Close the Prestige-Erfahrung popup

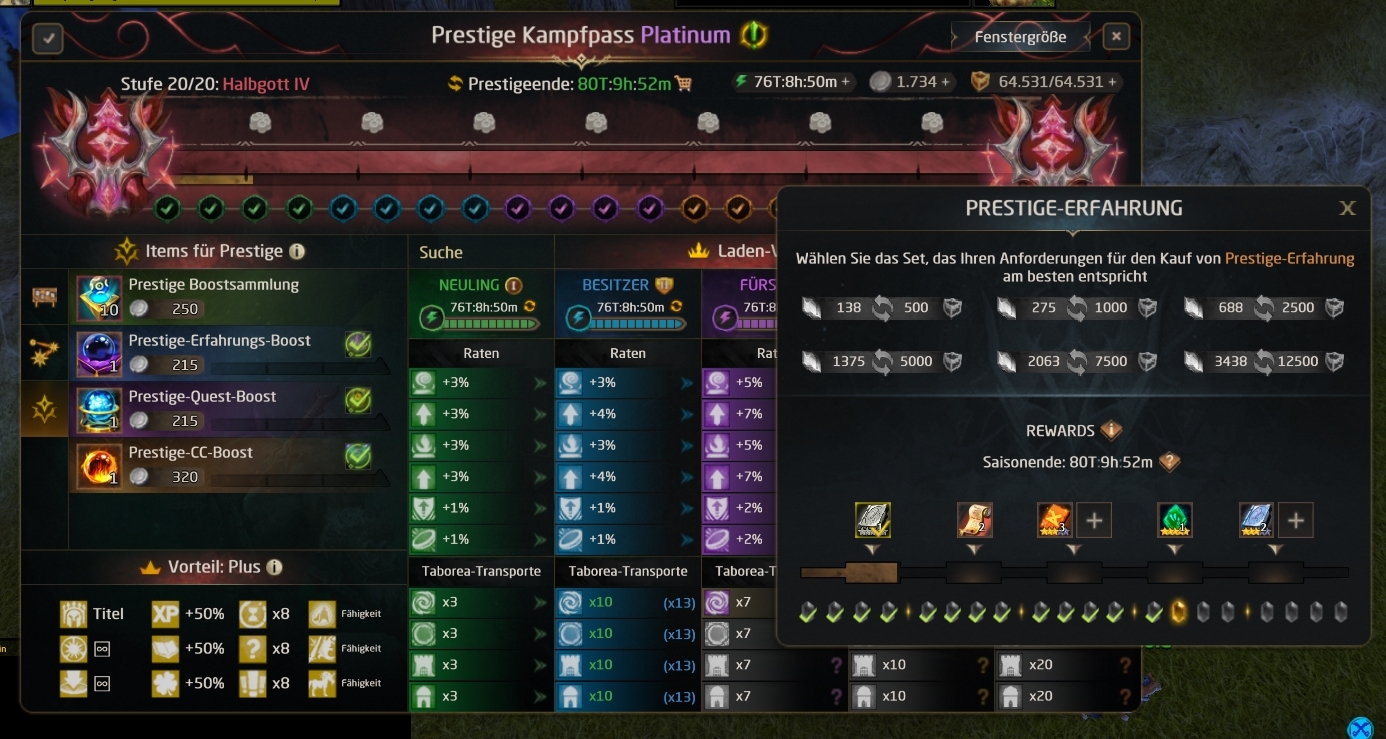point(1347,208)
